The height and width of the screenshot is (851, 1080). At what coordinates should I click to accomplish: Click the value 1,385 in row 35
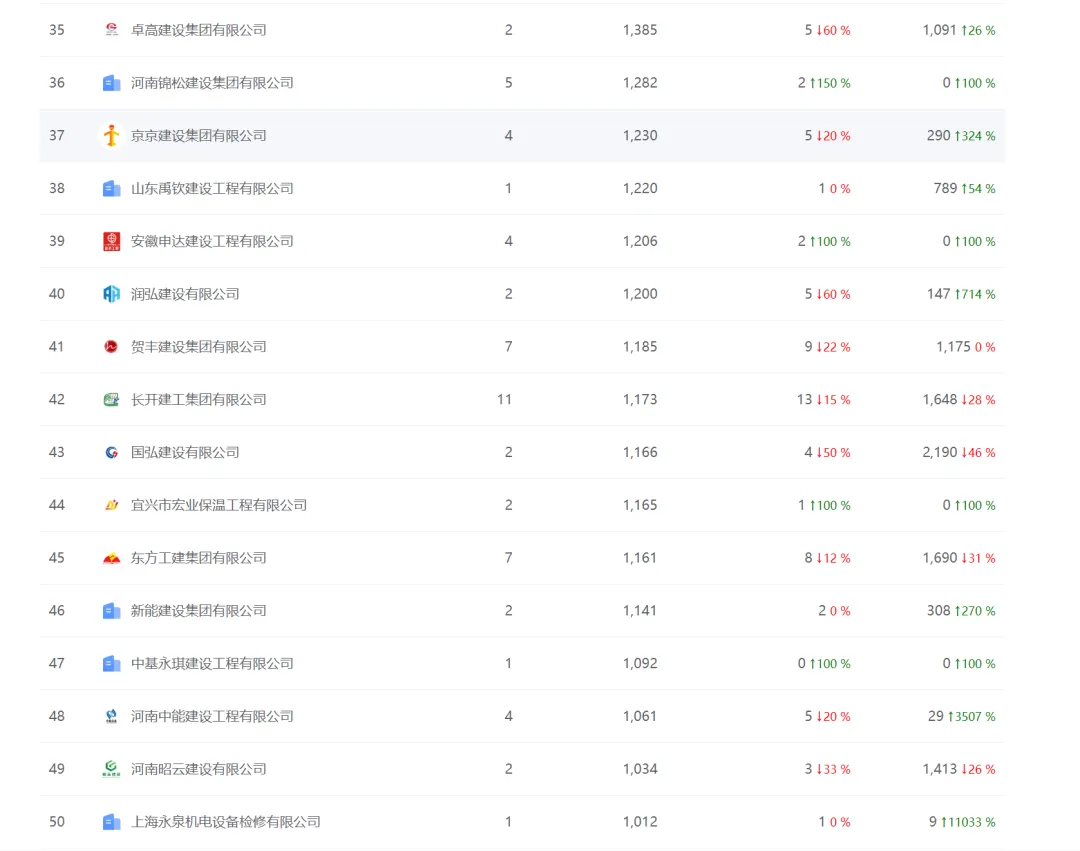click(x=640, y=30)
